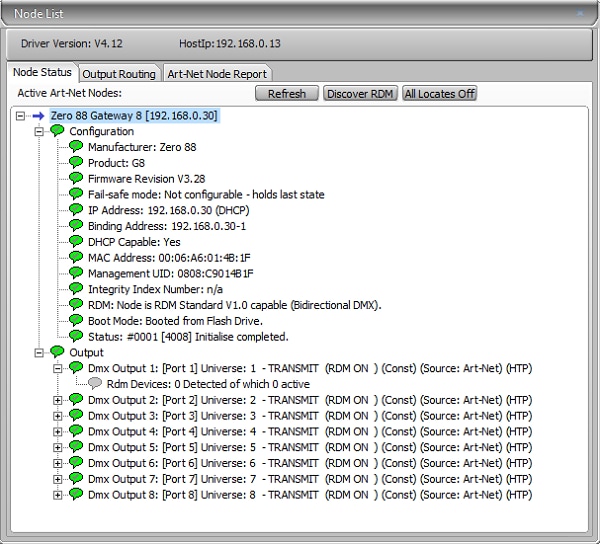Expand Dmx Output 8 row

[x=58, y=495]
